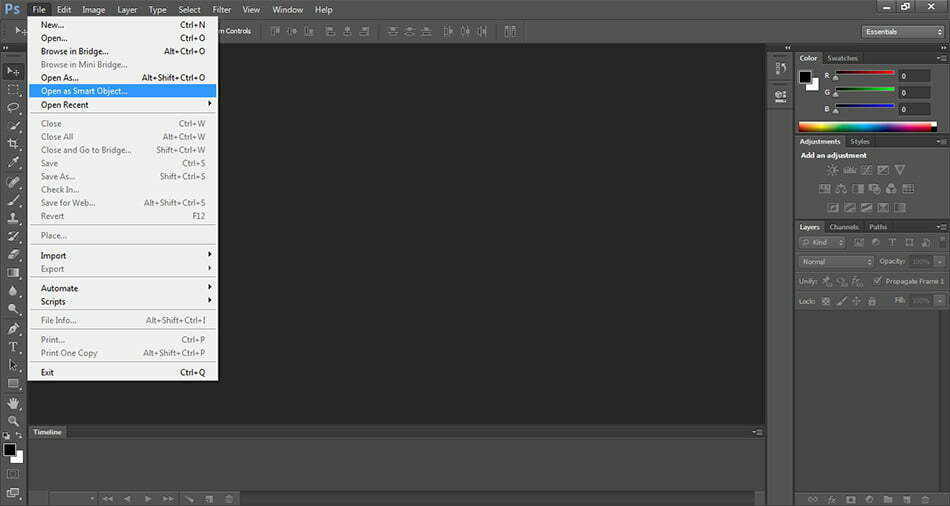950x506 pixels.
Task: Select the Zoom tool in the toolbox
Action: (13, 421)
